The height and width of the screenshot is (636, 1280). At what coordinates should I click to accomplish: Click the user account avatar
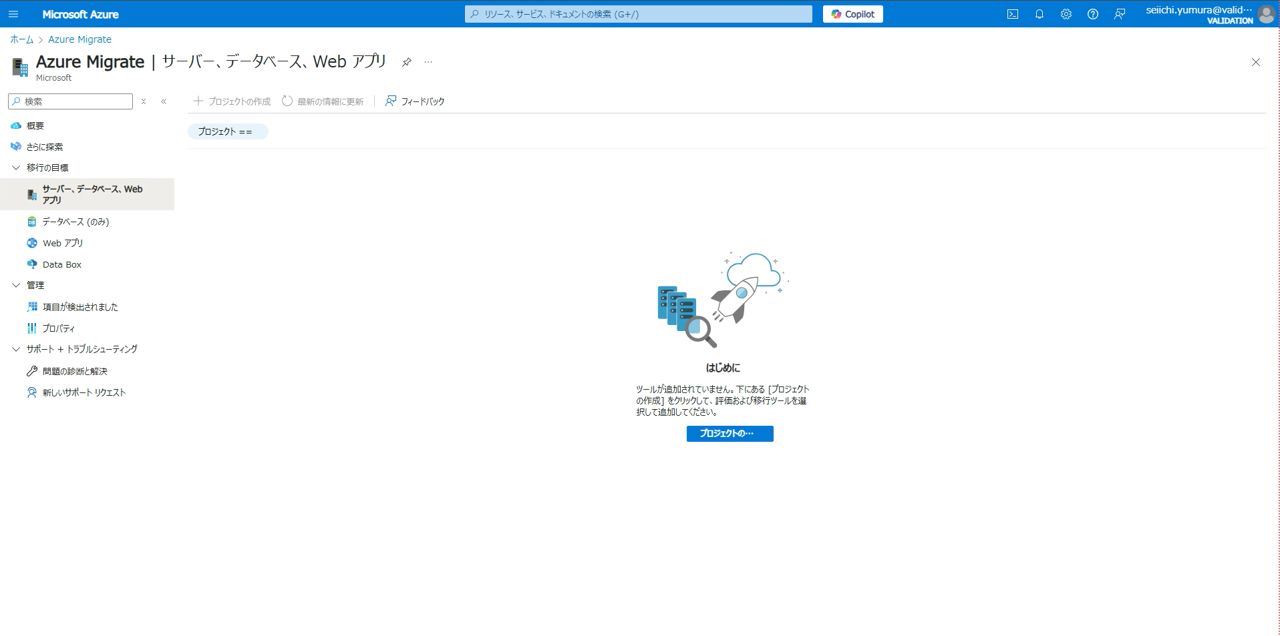click(x=1266, y=14)
